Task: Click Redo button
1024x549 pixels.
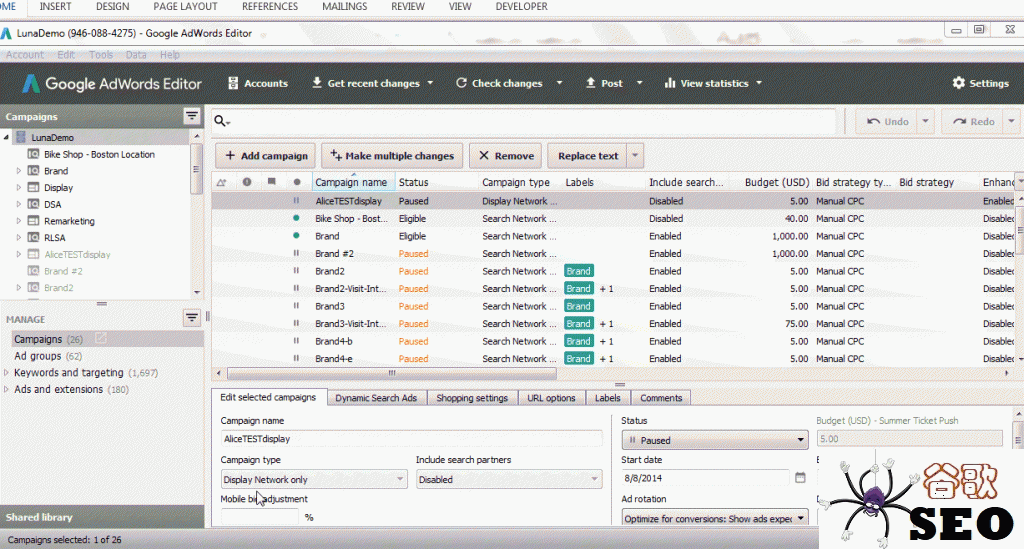Action: click(x=973, y=121)
